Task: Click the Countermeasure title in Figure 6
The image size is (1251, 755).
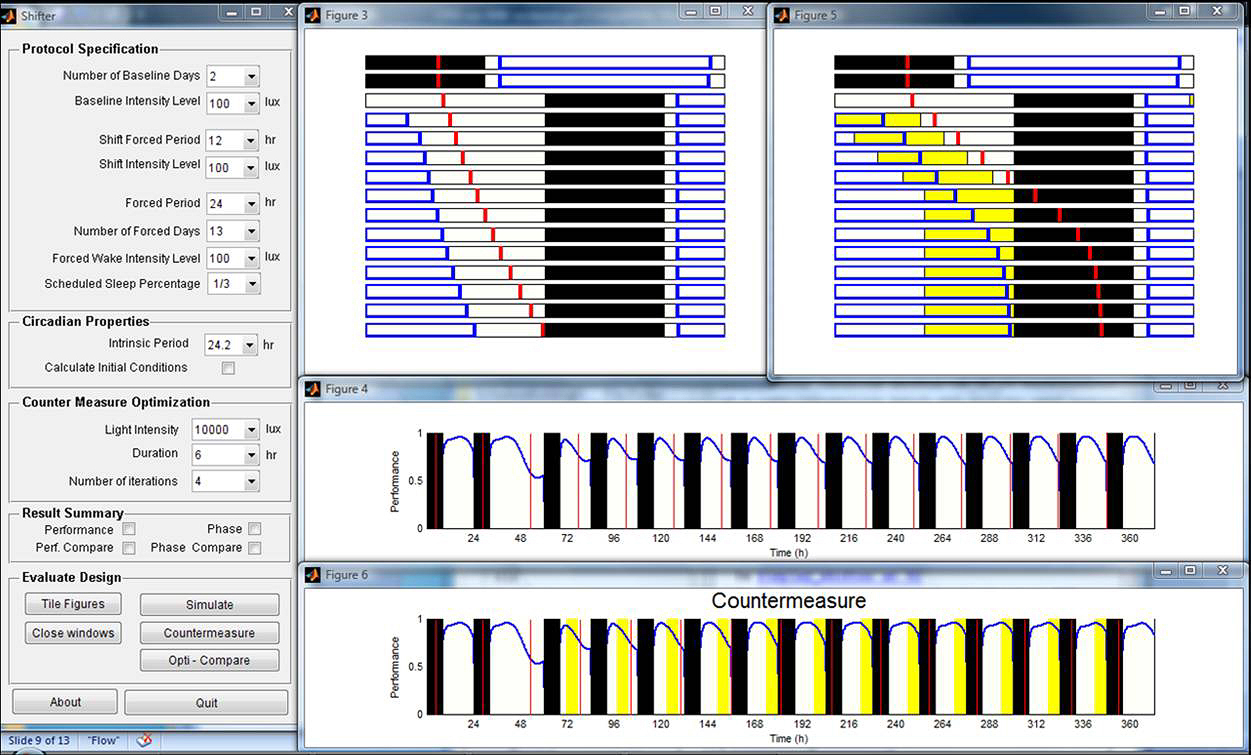Action: click(x=788, y=601)
